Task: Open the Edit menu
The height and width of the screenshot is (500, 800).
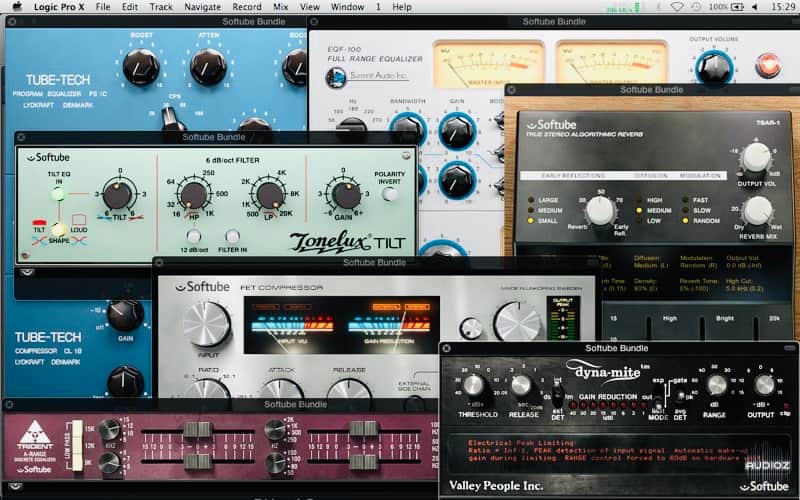Action: (x=130, y=7)
